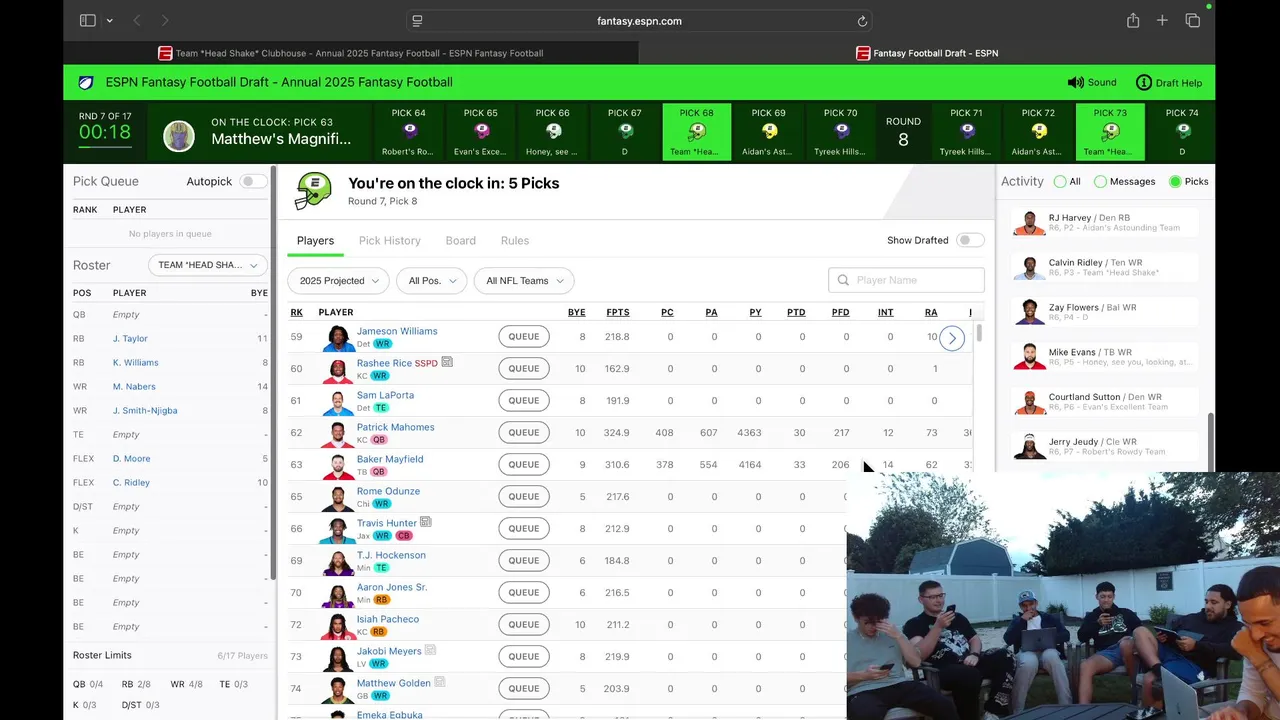The image size is (1280, 720).
Task: Click player list vertical scrollbar
Action: click(979, 334)
